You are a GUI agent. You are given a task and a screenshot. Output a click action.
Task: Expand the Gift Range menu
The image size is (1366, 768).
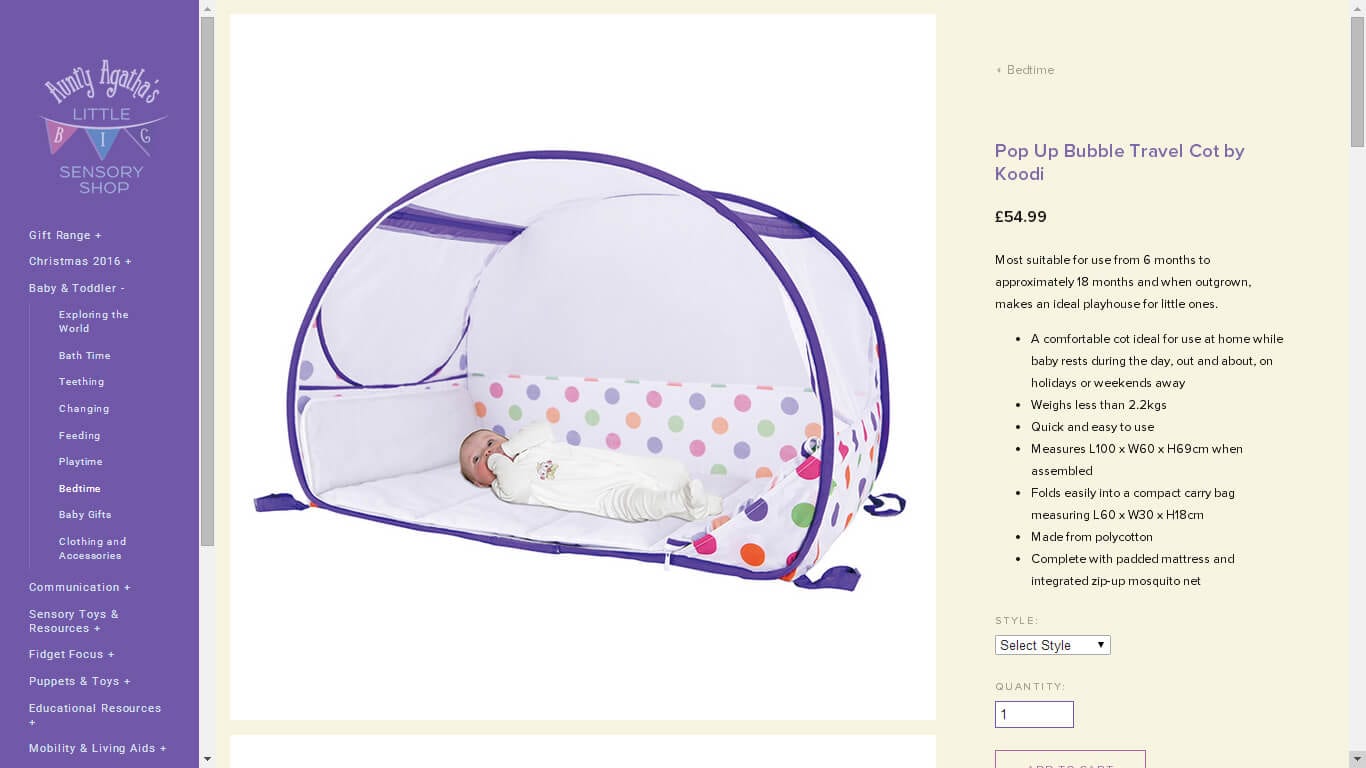pyautogui.click(x=65, y=235)
